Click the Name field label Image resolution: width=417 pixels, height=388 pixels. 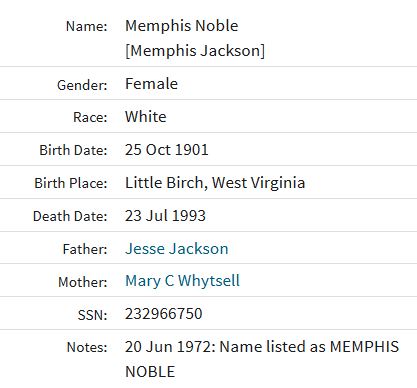coord(87,26)
